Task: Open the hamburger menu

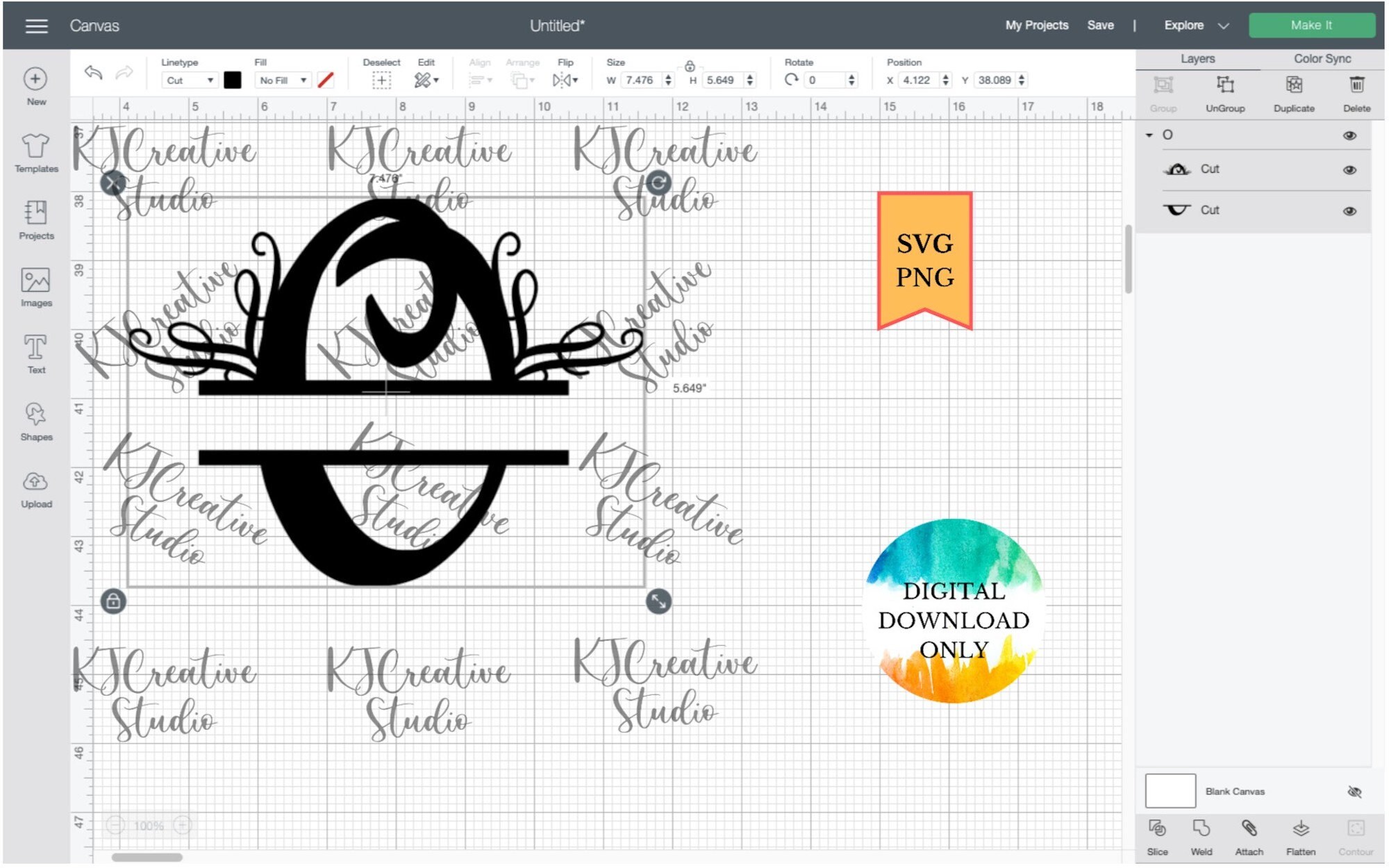Action: (x=36, y=26)
